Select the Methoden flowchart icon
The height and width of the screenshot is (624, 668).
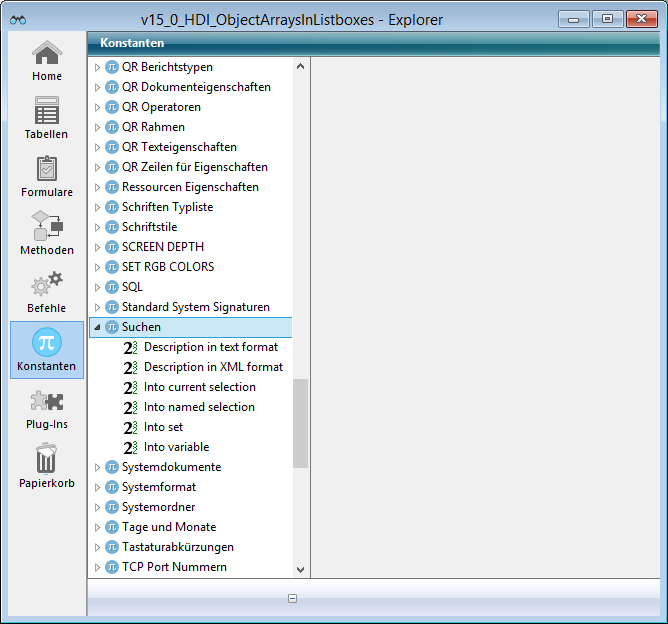46,227
